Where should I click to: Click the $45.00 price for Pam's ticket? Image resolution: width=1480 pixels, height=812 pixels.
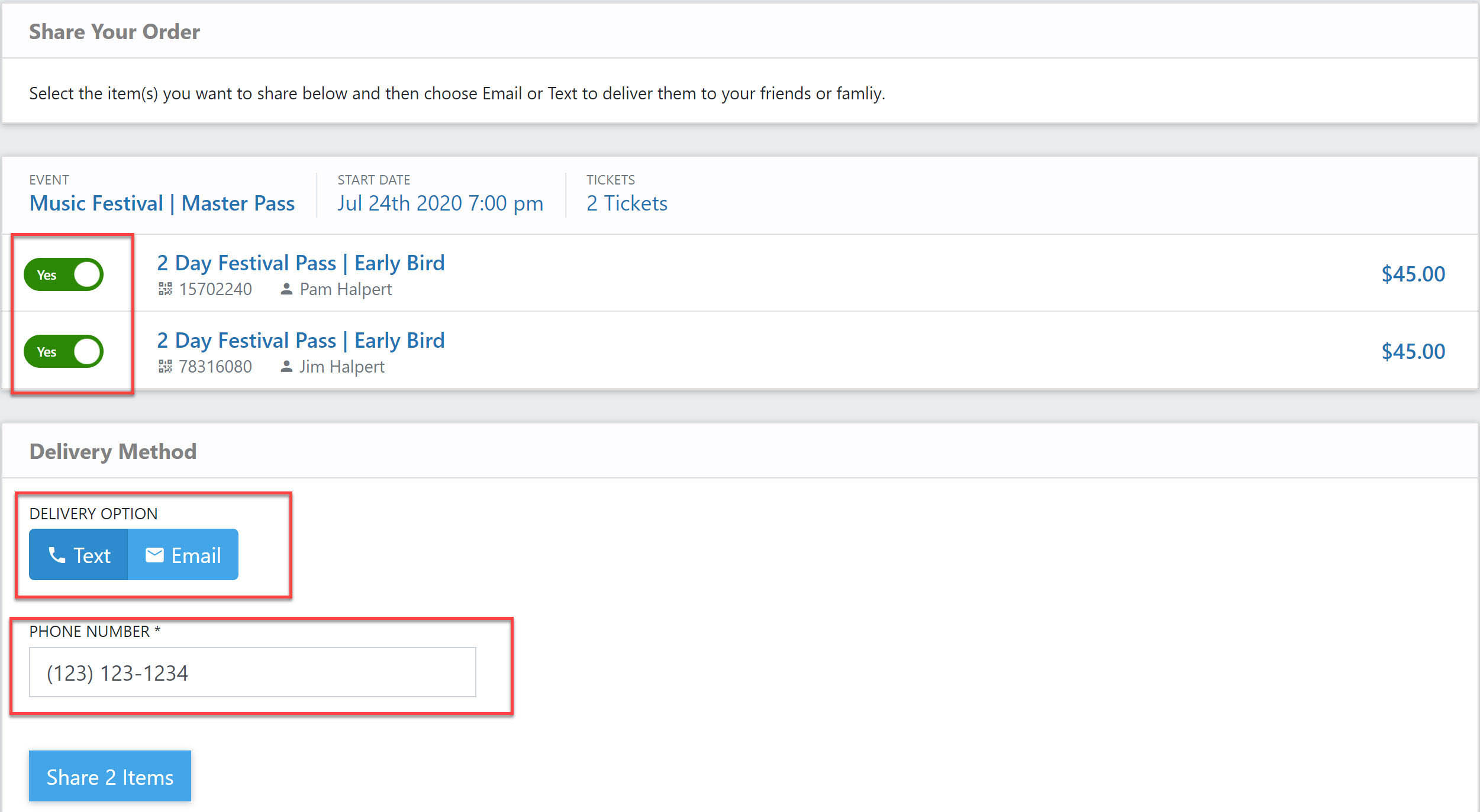(x=1413, y=274)
